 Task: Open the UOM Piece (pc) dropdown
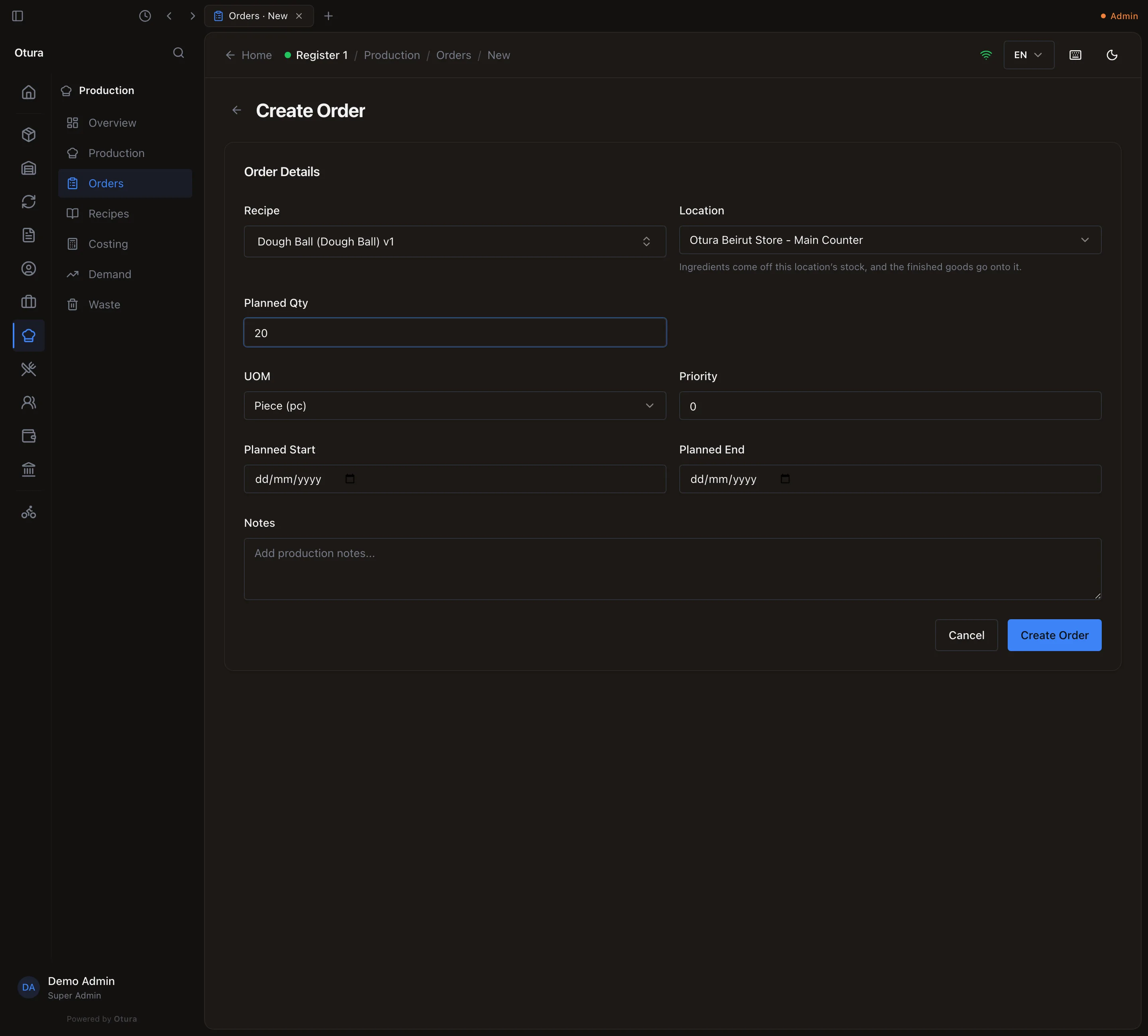point(455,406)
